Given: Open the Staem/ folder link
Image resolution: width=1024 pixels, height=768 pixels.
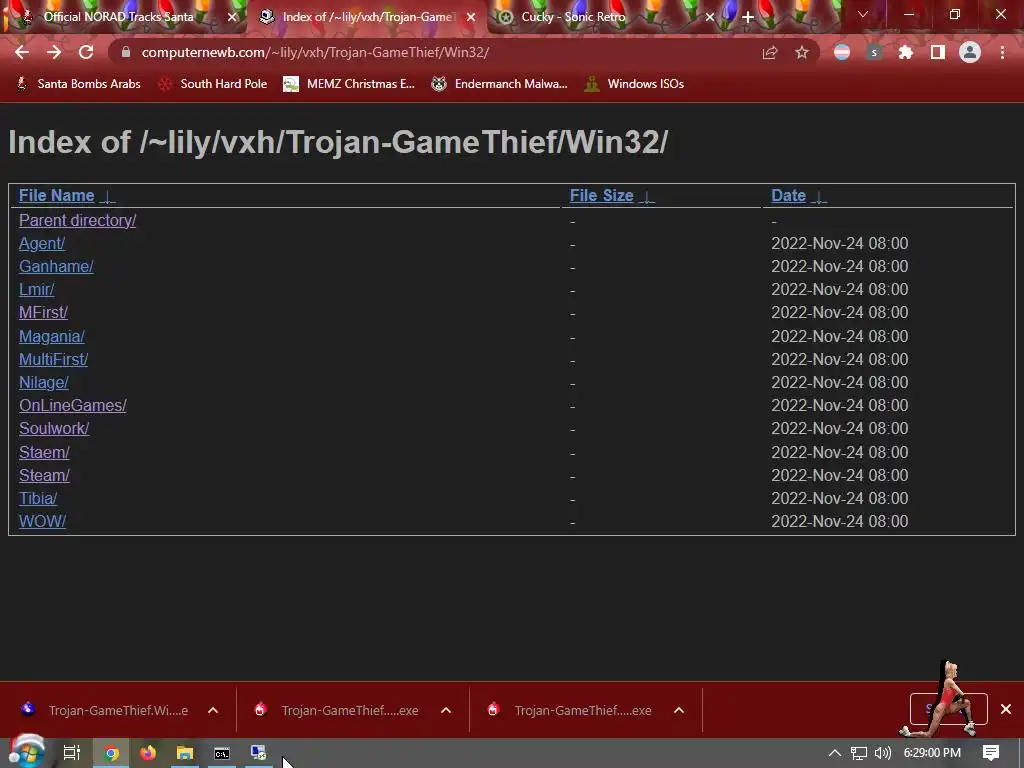Looking at the screenshot, I should [x=44, y=452].
